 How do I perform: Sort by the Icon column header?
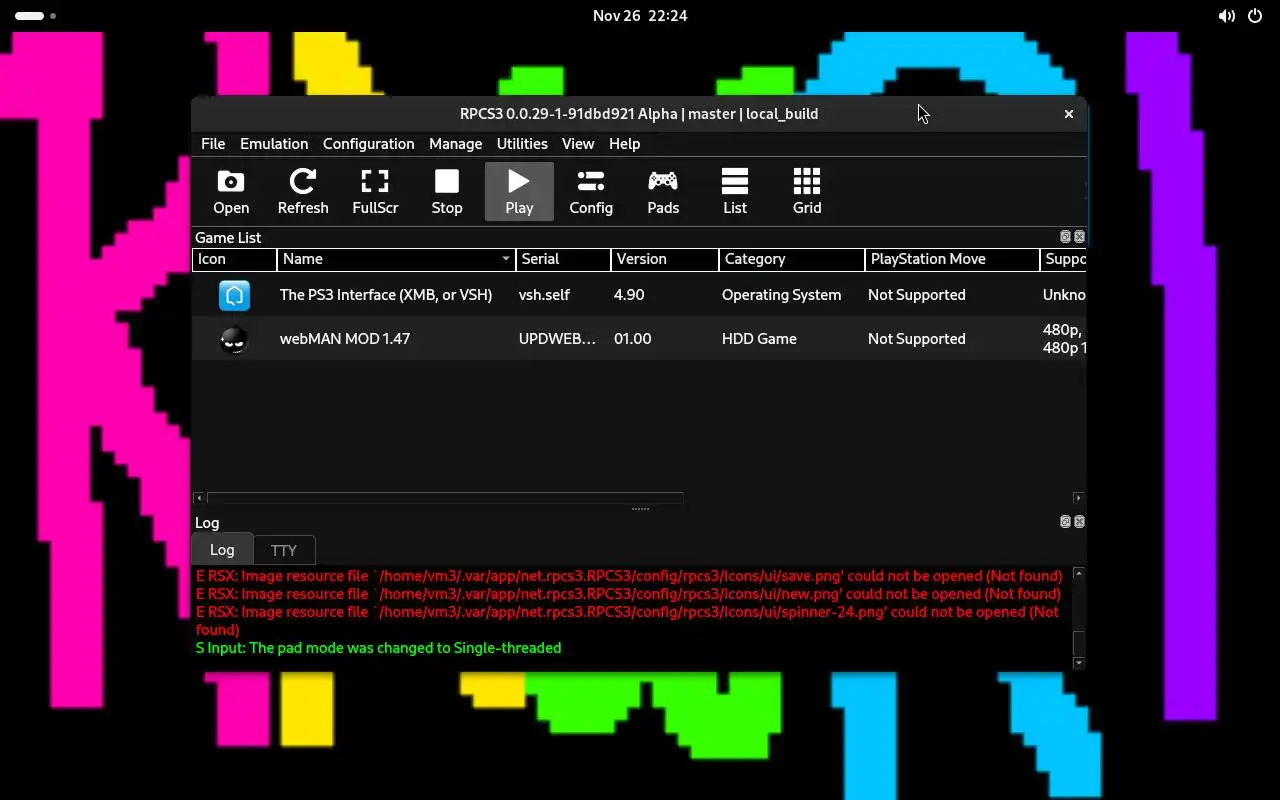234,259
